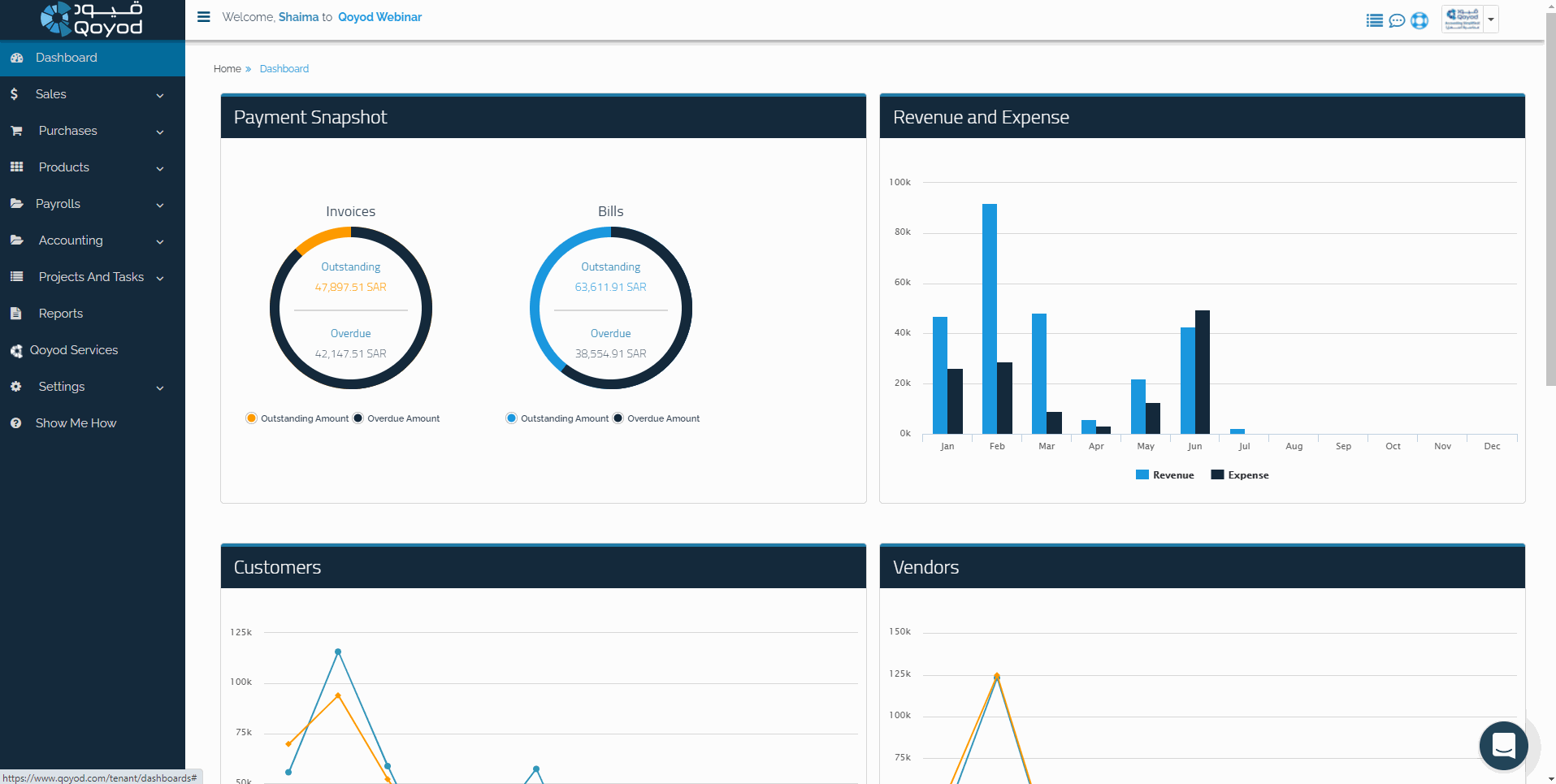
Task: Select Dashboard in the sidebar
Action: 66,58
